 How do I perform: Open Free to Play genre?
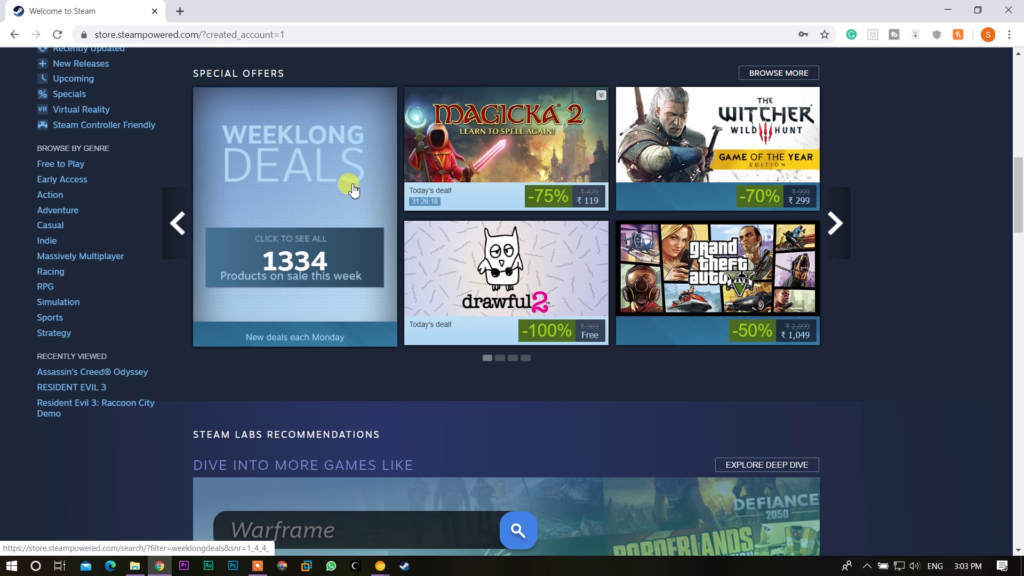pos(61,164)
